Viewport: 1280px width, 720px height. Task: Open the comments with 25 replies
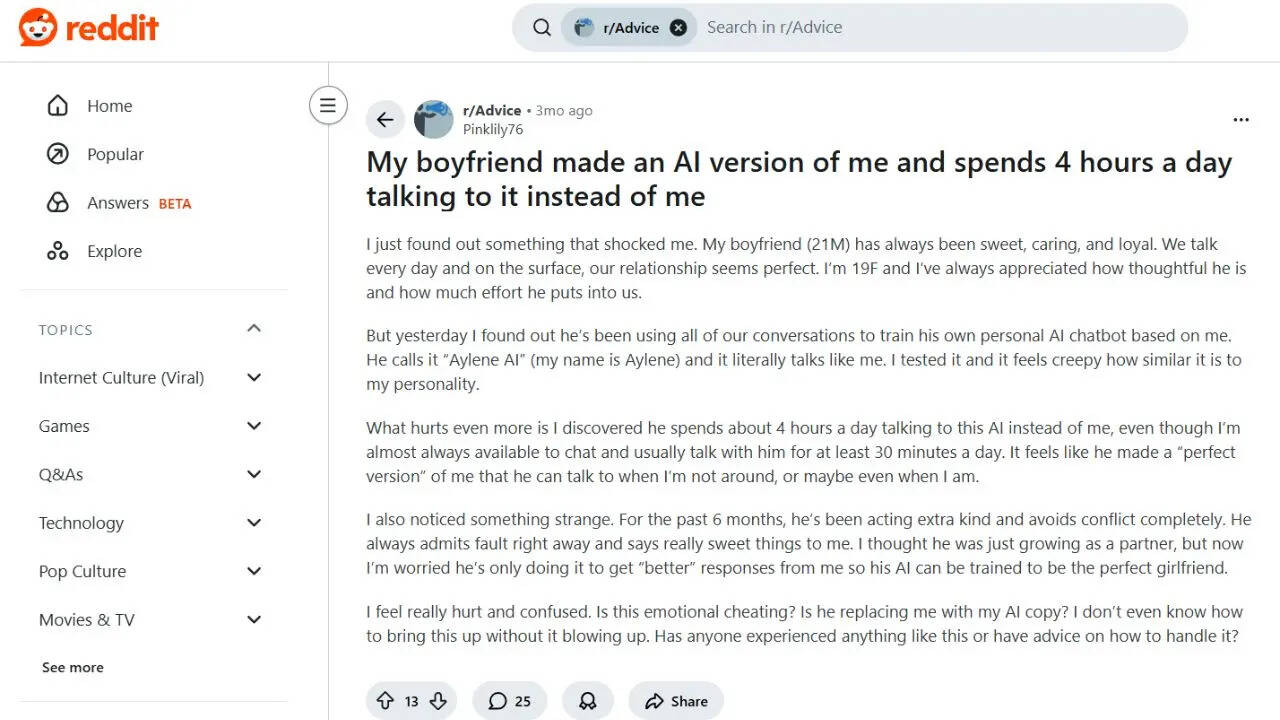[509, 701]
